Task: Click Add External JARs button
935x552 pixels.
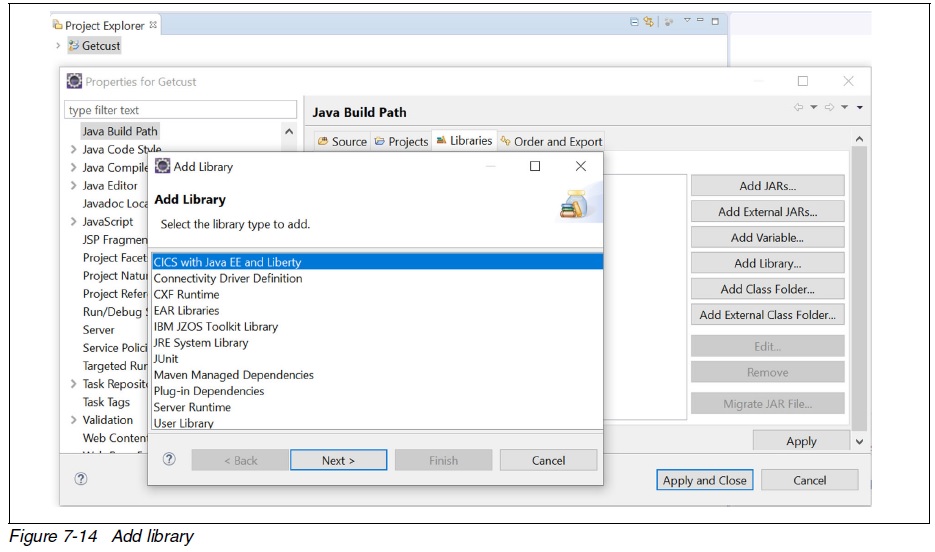Action: (767, 212)
